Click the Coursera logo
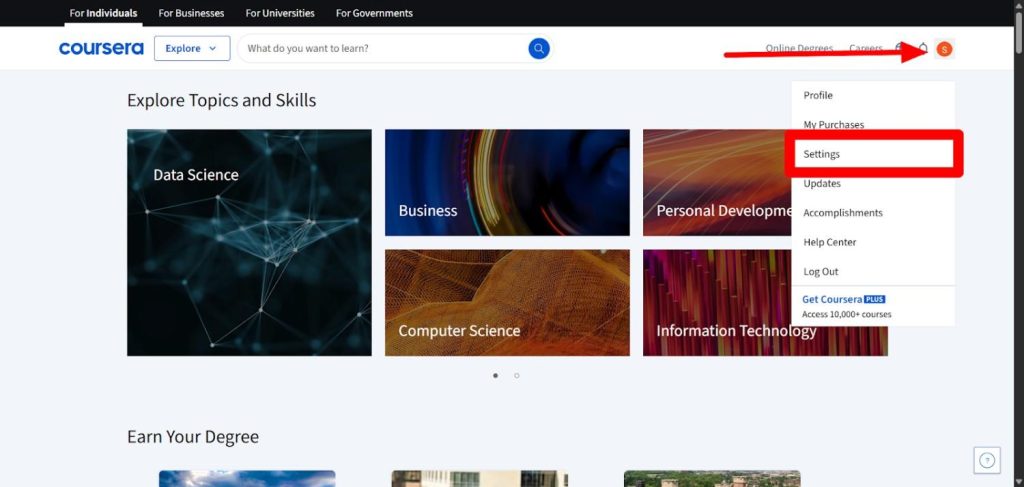 [x=101, y=48]
